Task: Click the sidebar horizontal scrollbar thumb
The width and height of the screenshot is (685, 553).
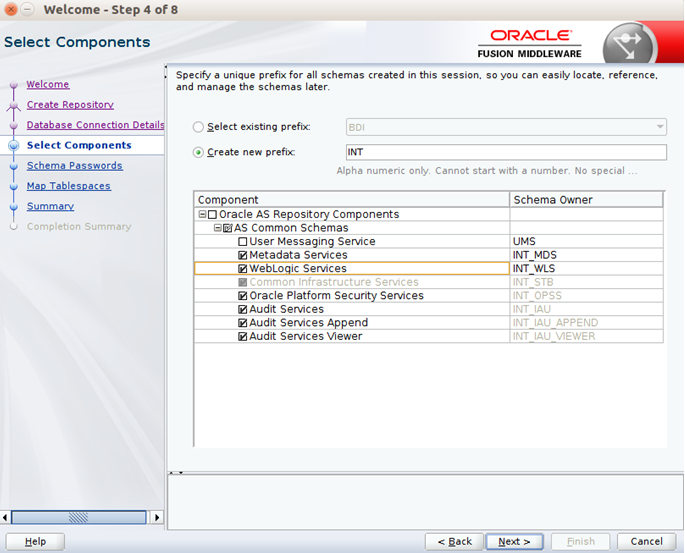Action: pos(79,518)
